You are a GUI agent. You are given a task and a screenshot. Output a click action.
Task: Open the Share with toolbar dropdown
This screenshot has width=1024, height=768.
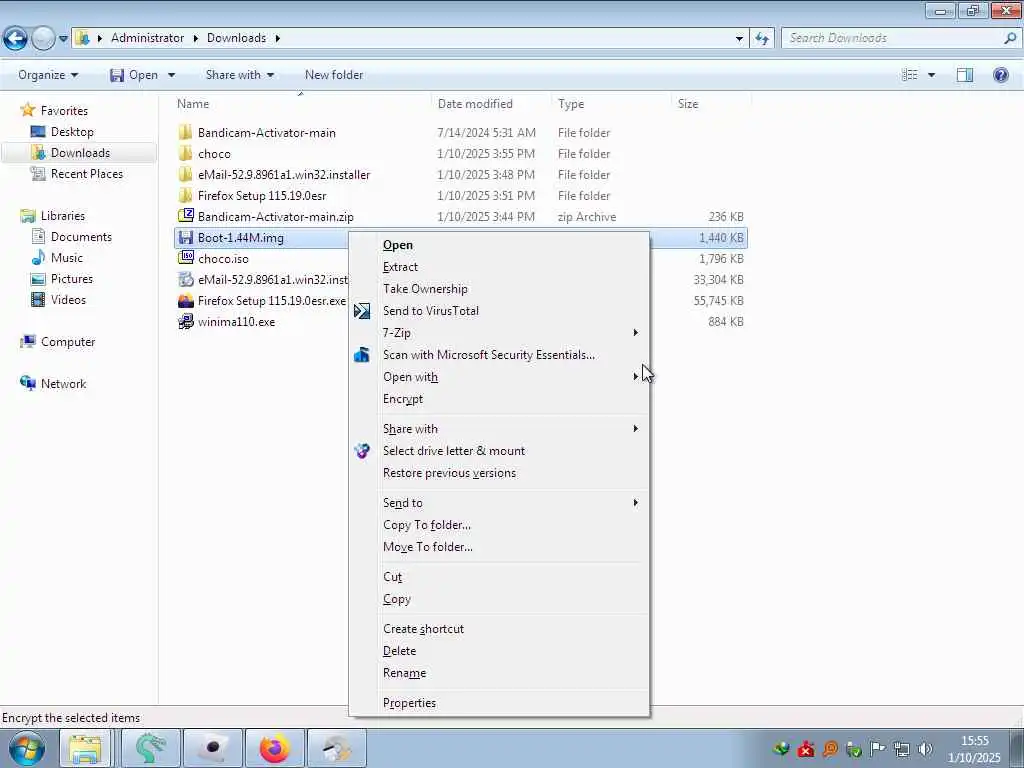[x=240, y=75]
